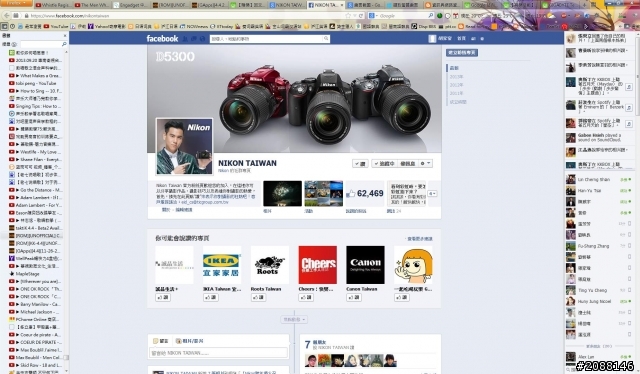Click the NIKON TAIWAN page title
This screenshot has height=374, width=640.
coord(247,163)
